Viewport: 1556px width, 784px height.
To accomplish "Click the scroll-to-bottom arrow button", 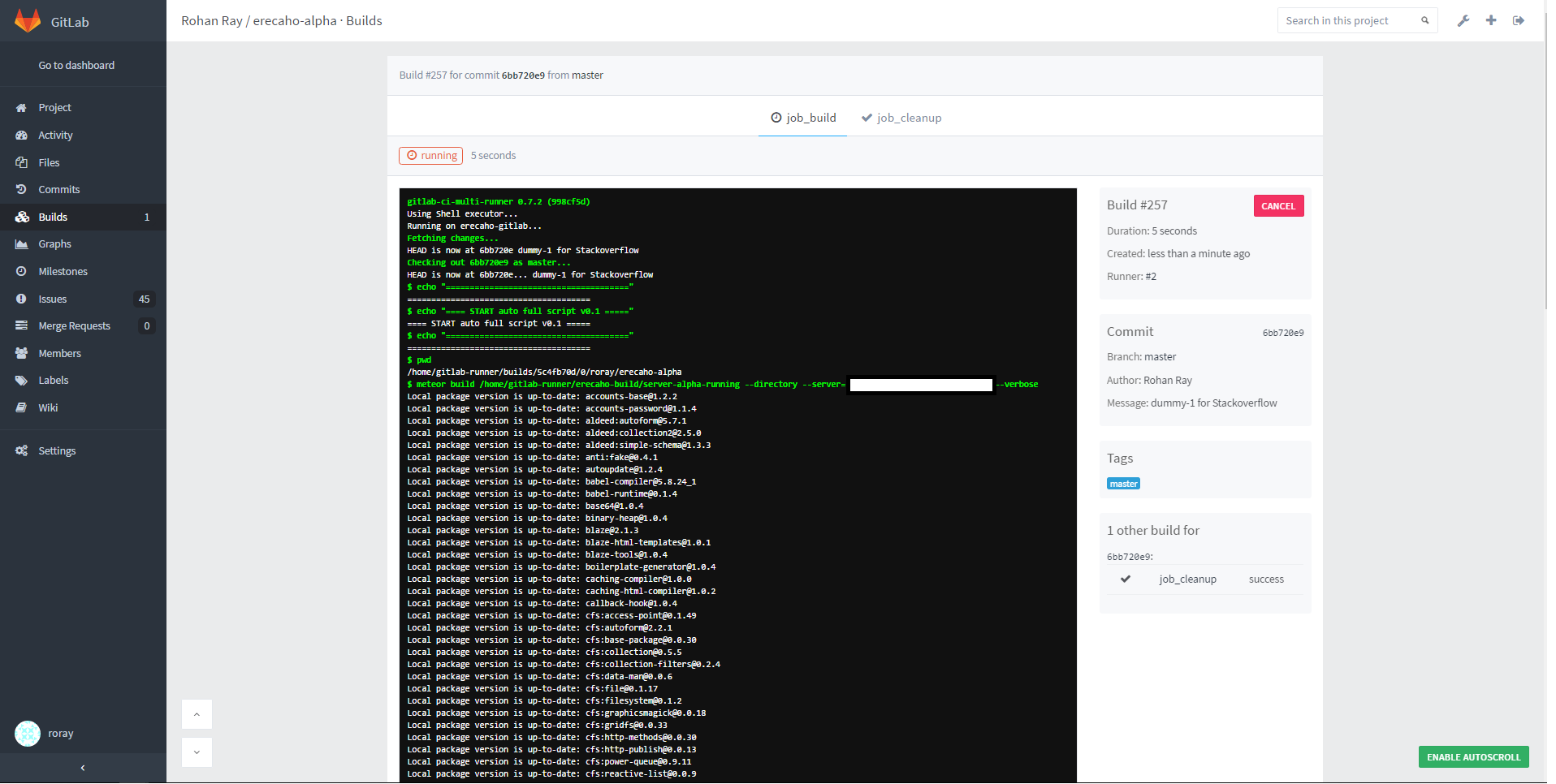I will [x=197, y=752].
